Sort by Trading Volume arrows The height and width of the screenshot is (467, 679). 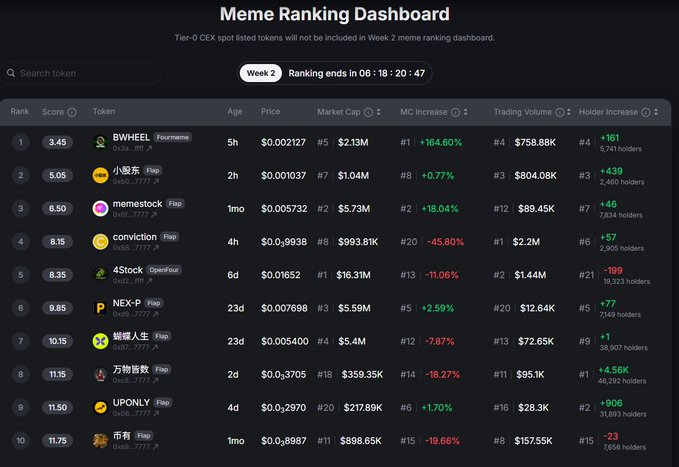pyautogui.click(x=569, y=112)
